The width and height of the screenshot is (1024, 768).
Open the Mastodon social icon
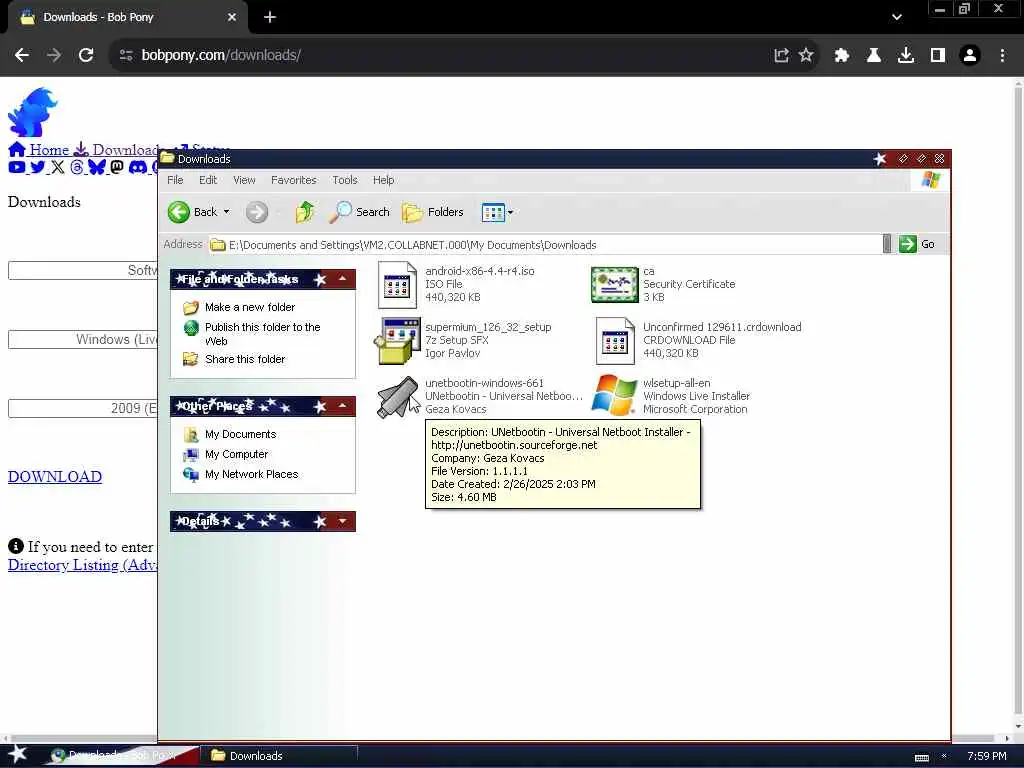117,167
